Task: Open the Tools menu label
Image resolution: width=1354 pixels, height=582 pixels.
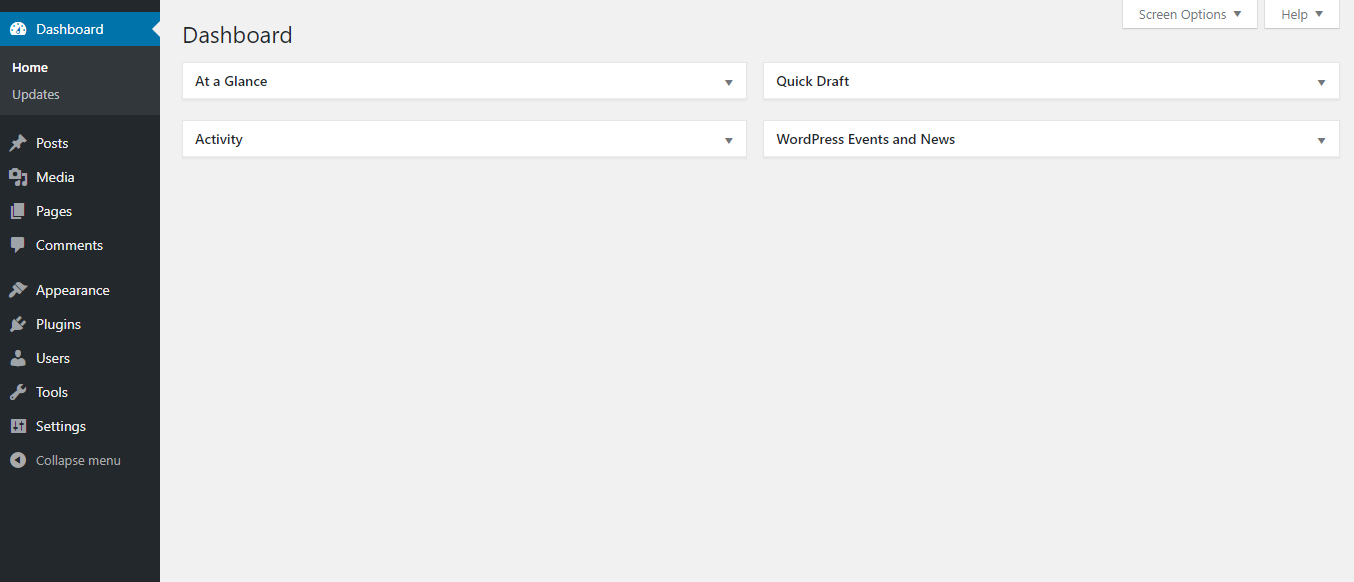Action: pyautogui.click(x=52, y=392)
